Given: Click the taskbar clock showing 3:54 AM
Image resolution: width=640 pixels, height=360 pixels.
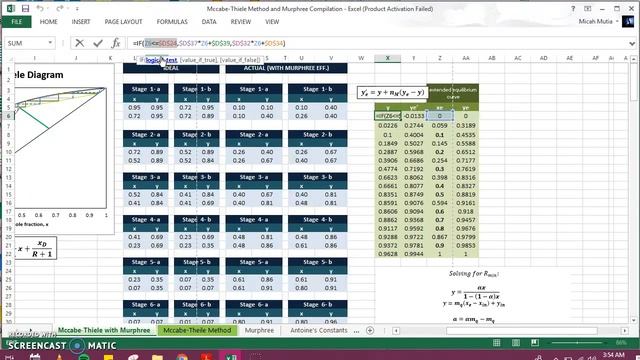Looking at the screenshot, I should [613, 355].
